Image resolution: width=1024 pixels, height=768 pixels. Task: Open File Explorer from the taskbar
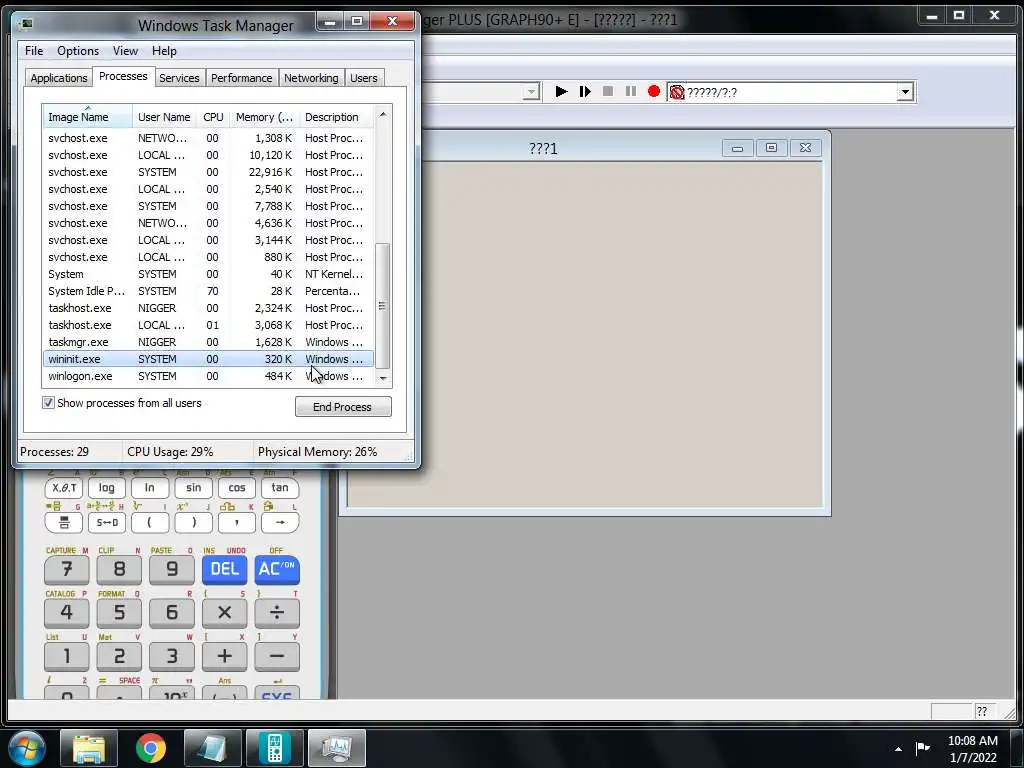[x=89, y=748]
